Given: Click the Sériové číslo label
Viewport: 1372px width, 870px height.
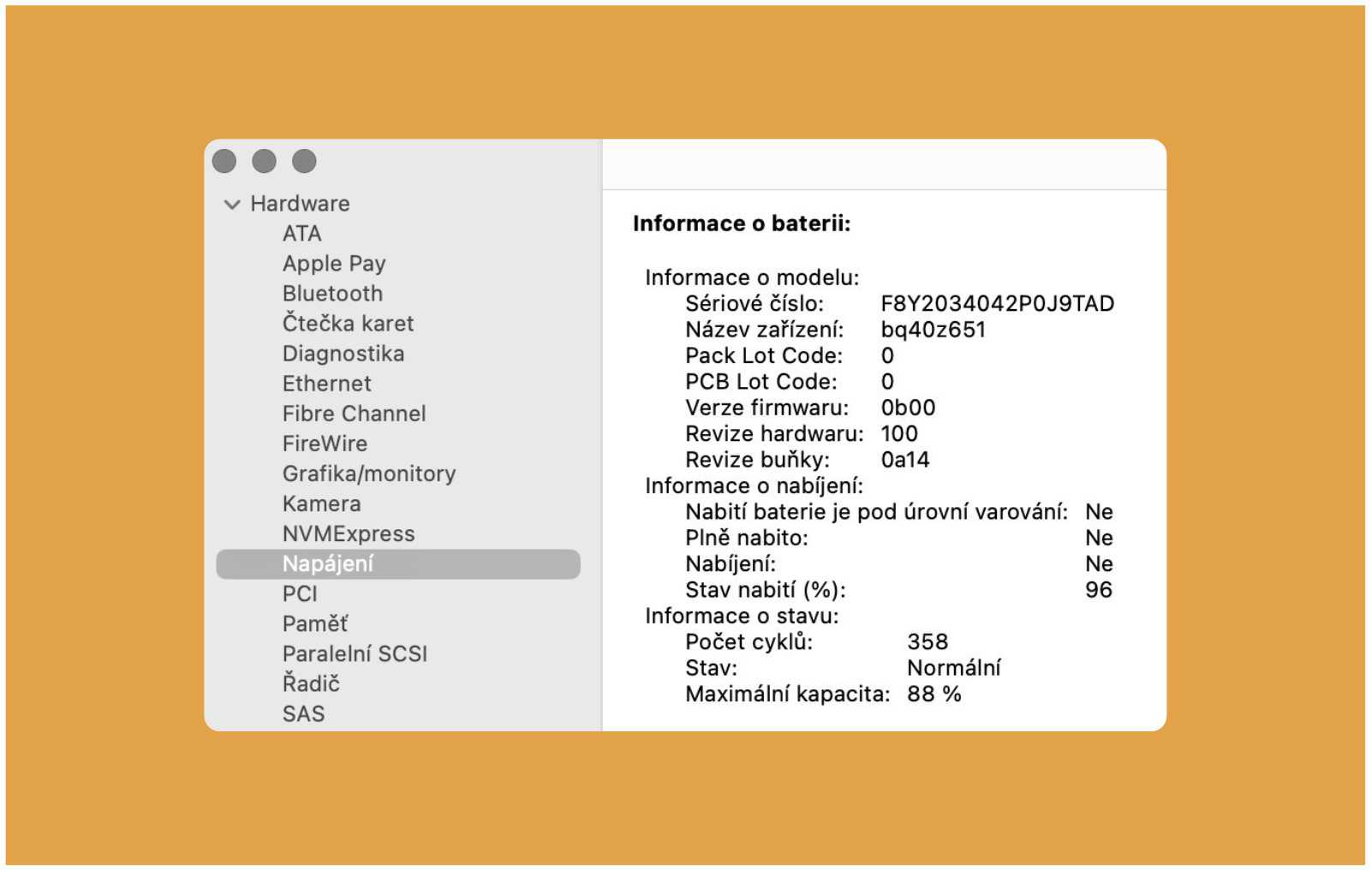Looking at the screenshot, I should (x=755, y=304).
